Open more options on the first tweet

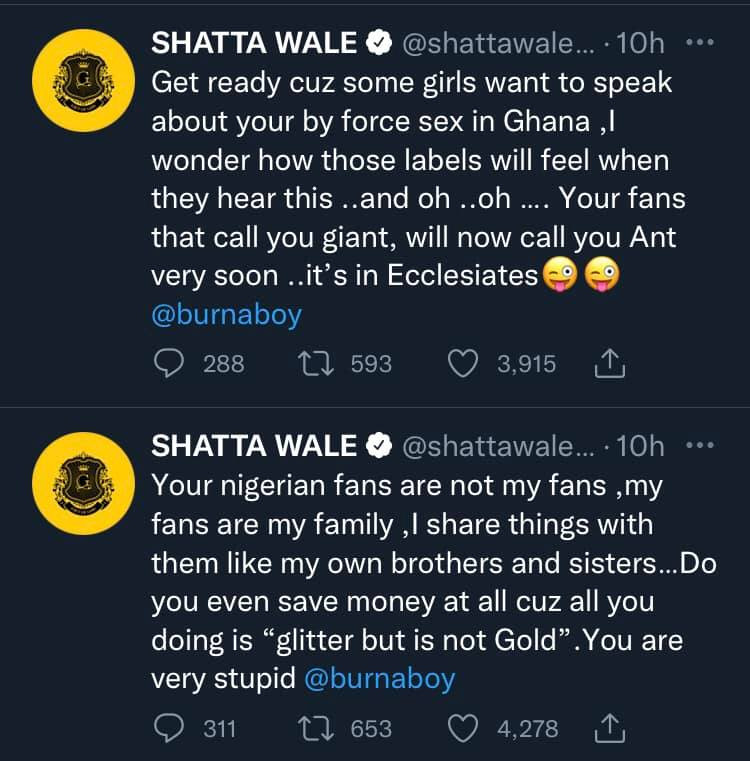(700, 42)
